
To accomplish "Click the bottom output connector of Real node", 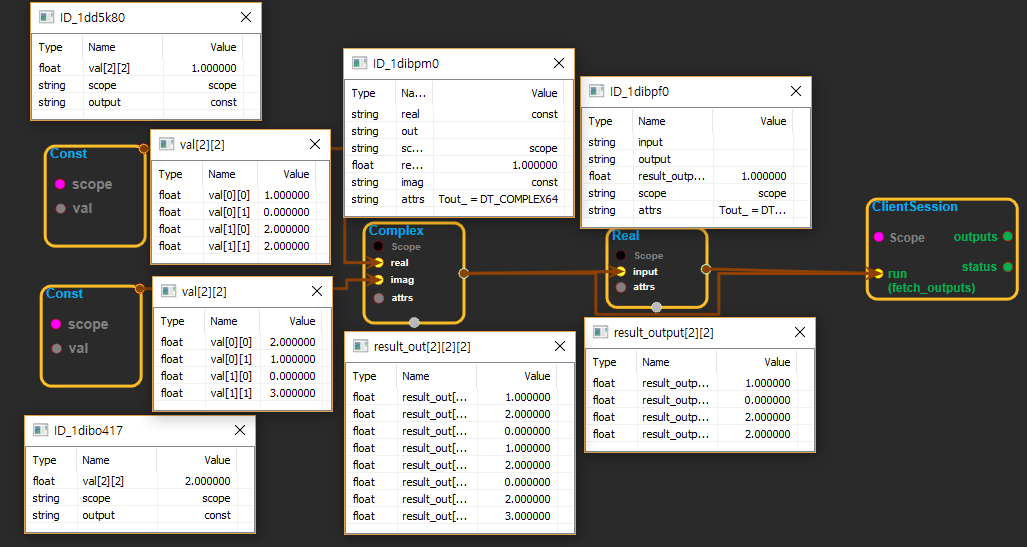I will click(x=656, y=307).
